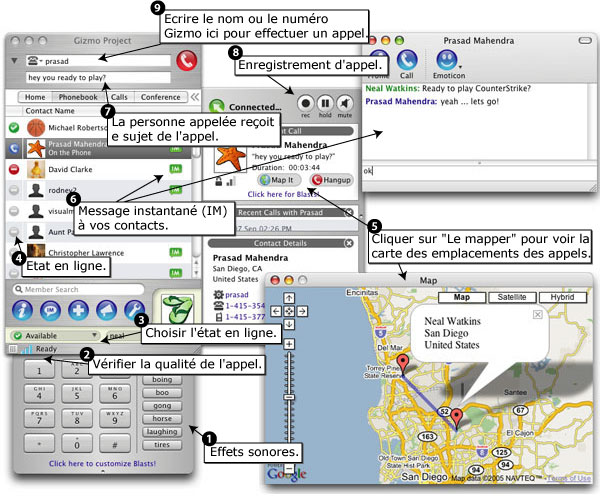Click the prasad Gizmo name link
The image size is (600, 496).
pyautogui.click(x=236, y=295)
